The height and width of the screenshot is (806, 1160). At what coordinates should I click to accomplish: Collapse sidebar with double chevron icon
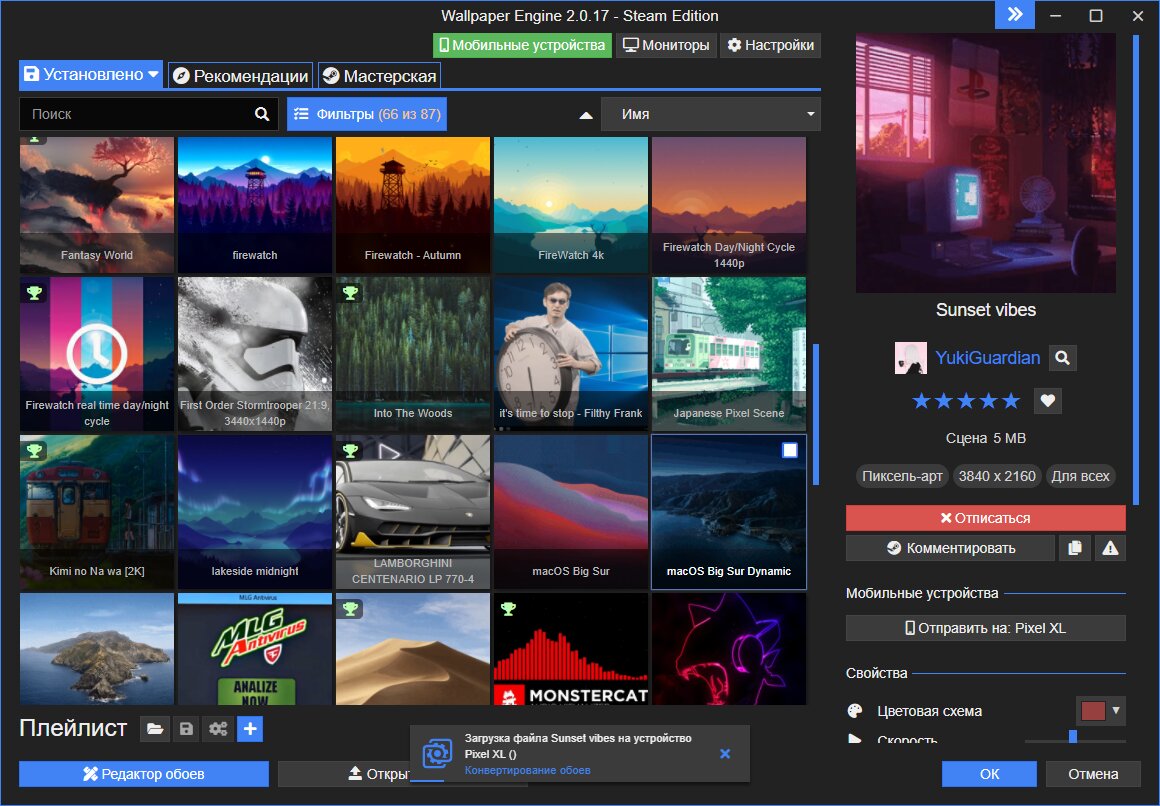[x=1015, y=15]
